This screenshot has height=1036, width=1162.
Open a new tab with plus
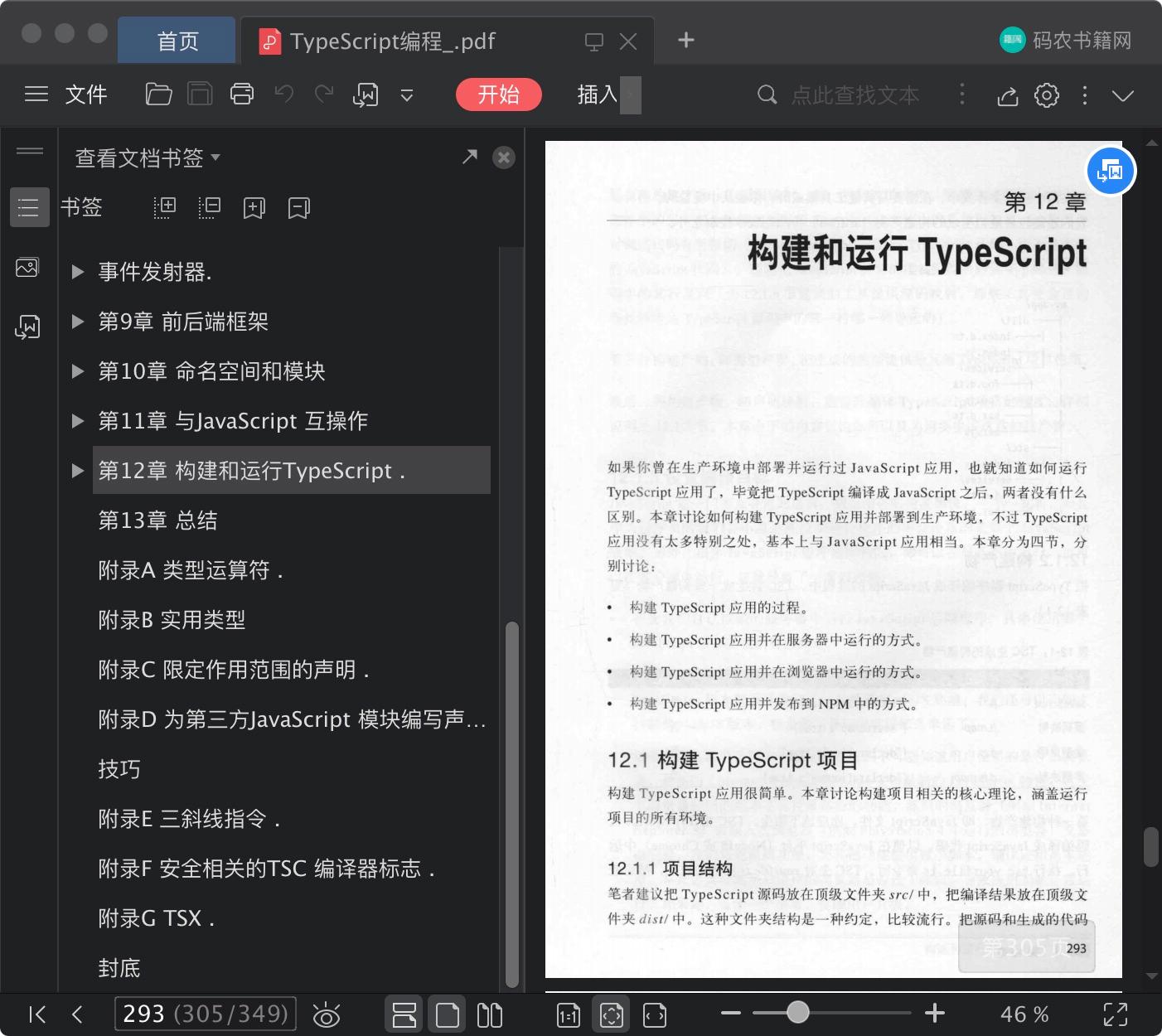(x=686, y=40)
